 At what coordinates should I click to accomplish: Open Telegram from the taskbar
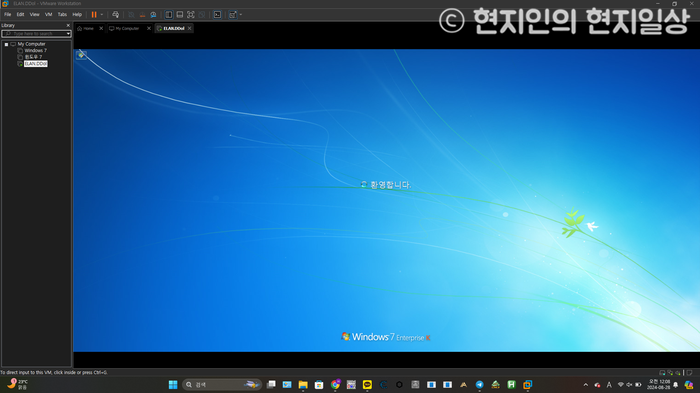click(479, 385)
